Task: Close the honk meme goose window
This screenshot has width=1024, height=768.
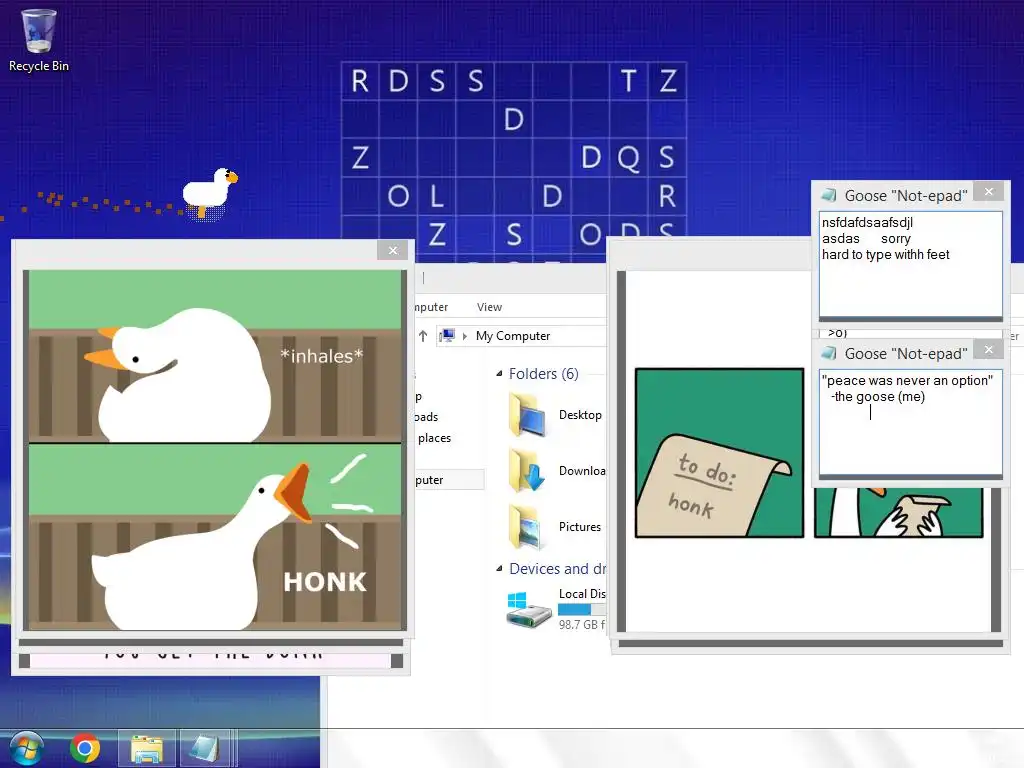Action: click(x=392, y=250)
